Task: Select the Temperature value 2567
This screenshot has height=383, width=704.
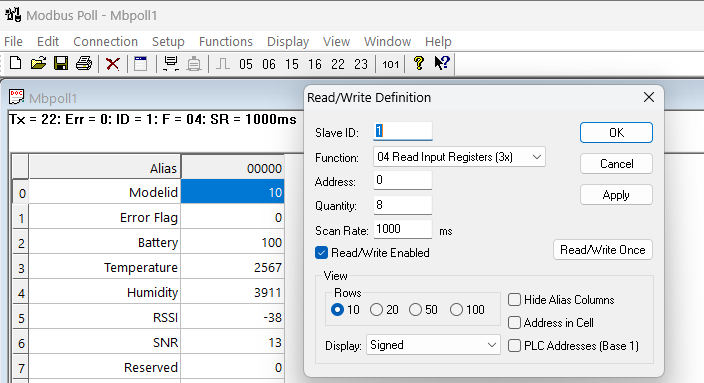Action: click(233, 267)
